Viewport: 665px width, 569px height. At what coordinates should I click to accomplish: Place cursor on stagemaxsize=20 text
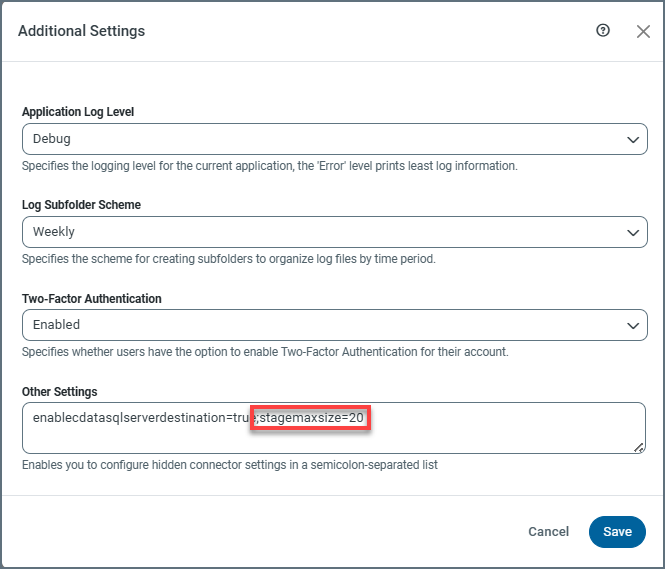pos(312,416)
